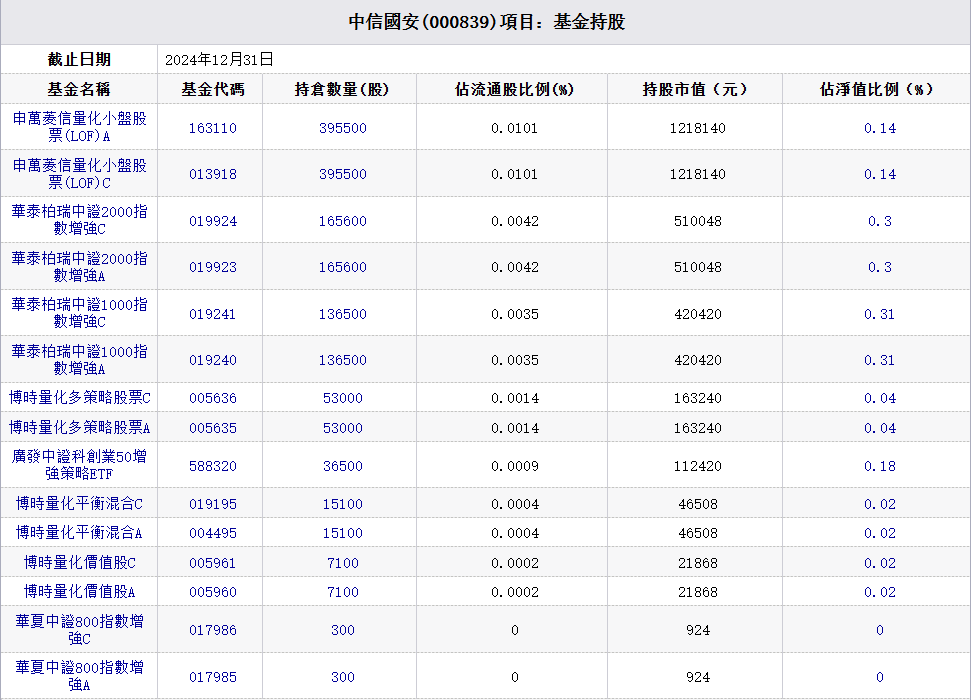Click fund code 019924
This screenshot has height=700, width=971.
coord(212,221)
